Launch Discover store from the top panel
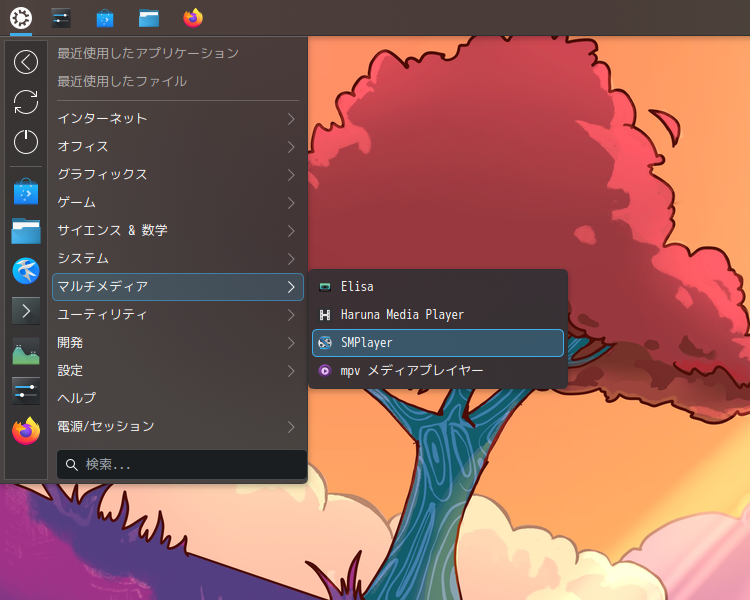 (105, 19)
